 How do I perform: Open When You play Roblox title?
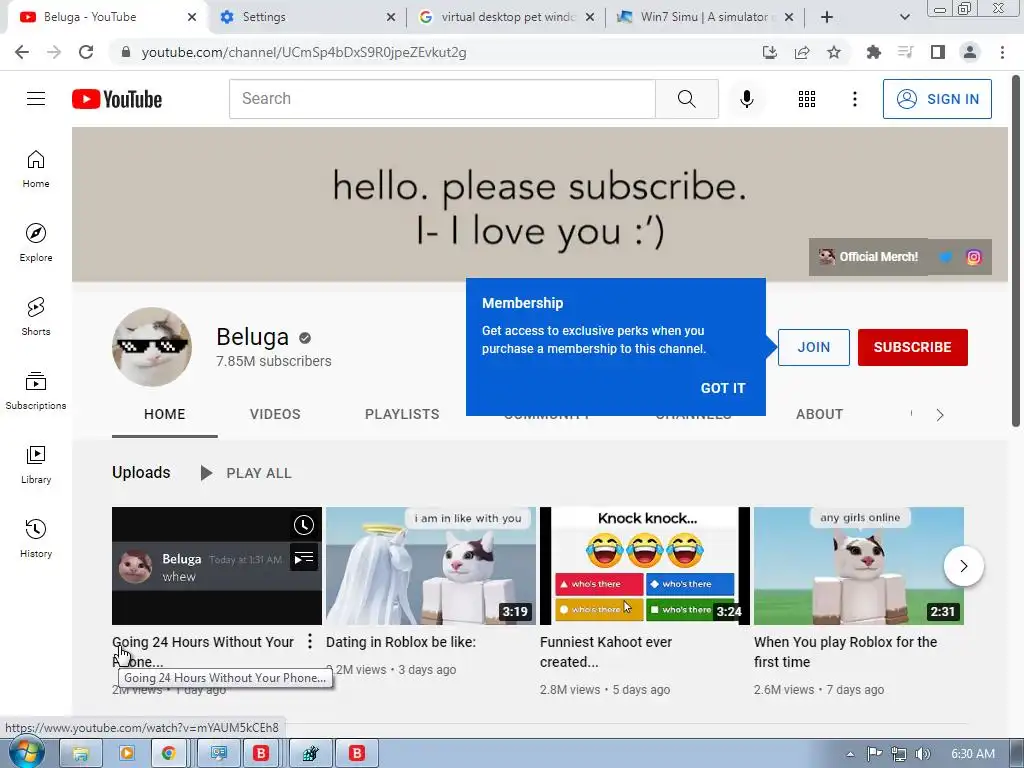tap(845, 652)
